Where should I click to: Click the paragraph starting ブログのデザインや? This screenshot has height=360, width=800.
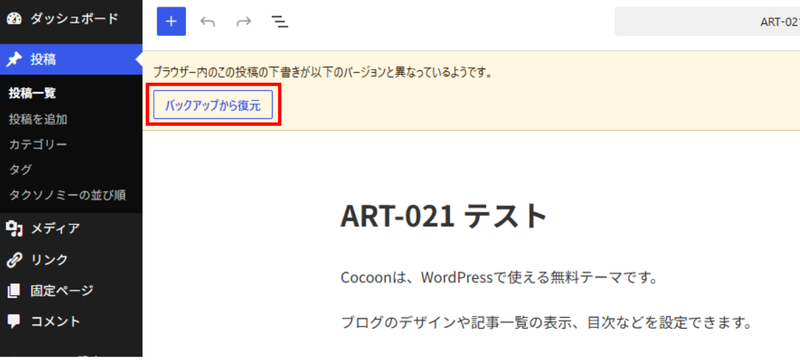pyautogui.click(x=546, y=322)
